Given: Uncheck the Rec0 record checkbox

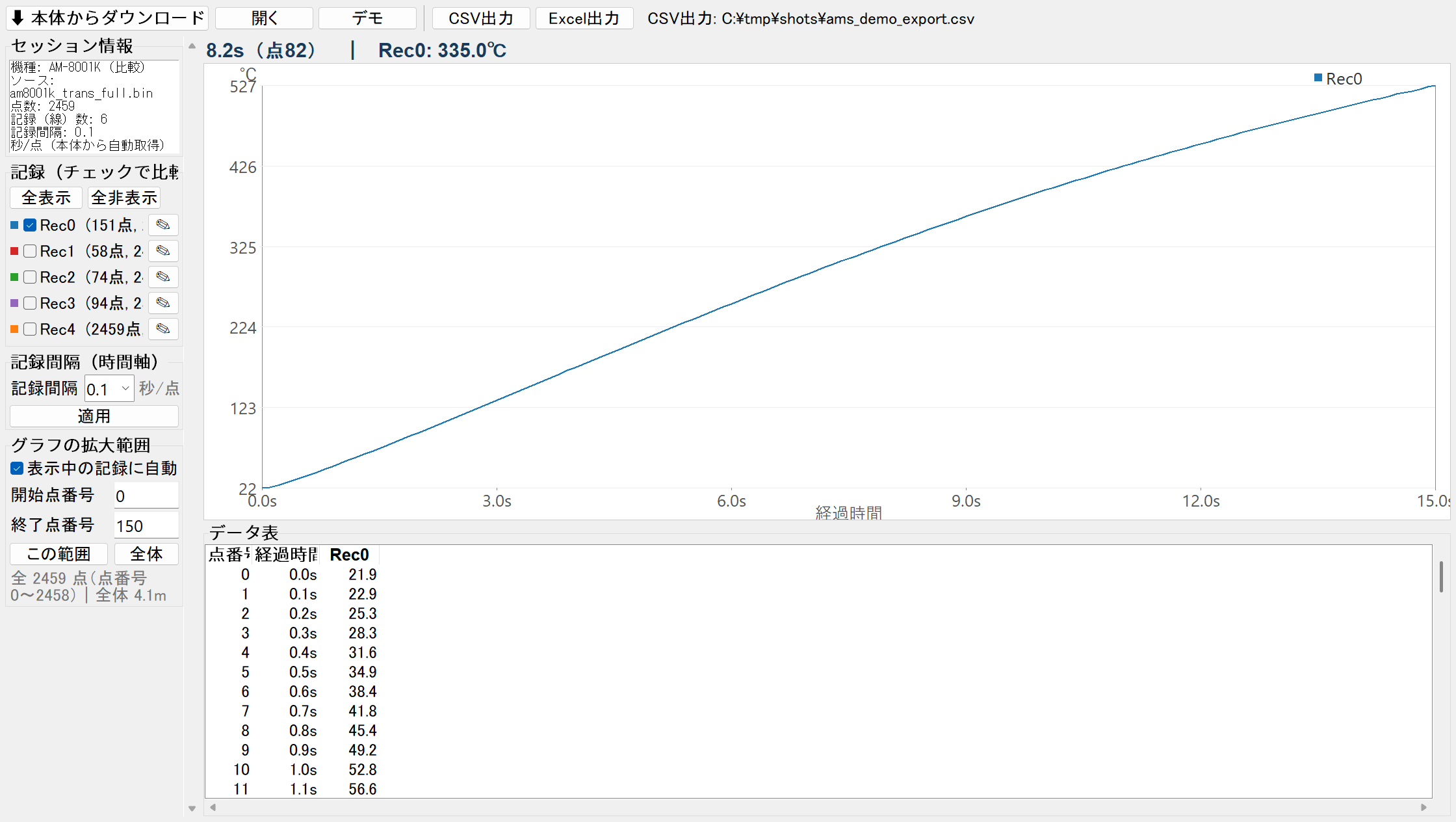Looking at the screenshot, I should click(30, 225).
